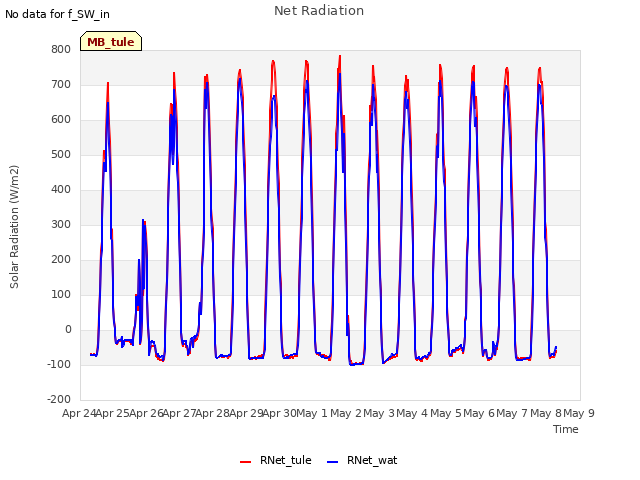The width and height of the screenshot is (640, 480).
Task: Click the May 3 x-axis tick label
Action: tap(379, 413)
